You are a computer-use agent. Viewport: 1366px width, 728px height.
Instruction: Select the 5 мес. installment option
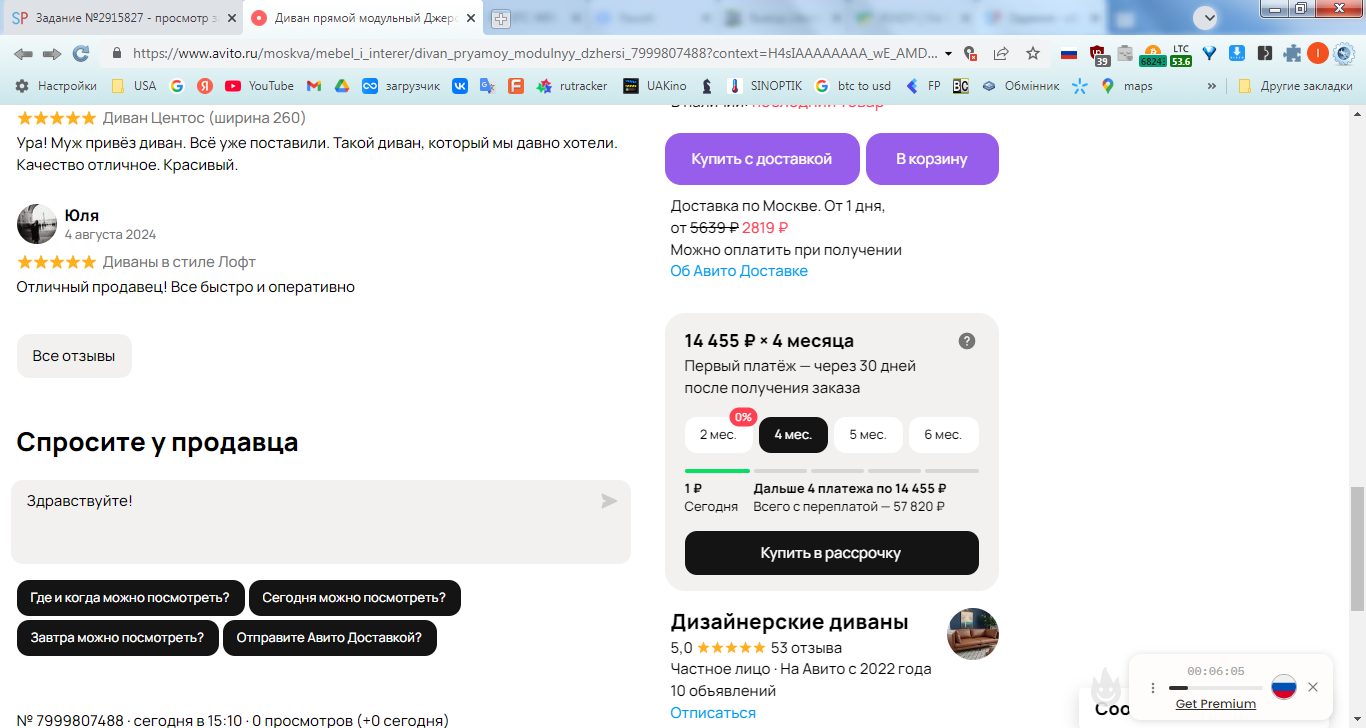coord(868,435)
